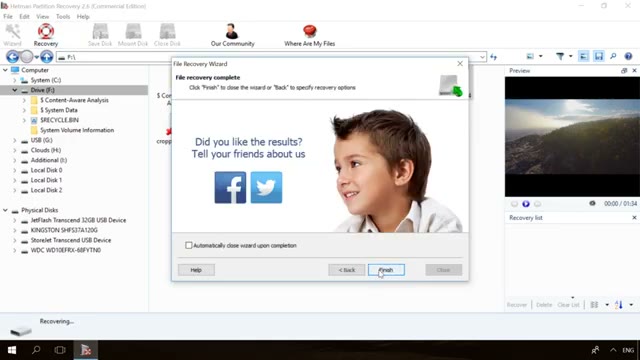
Task: Close the Preview panel
Action: pyautogui.click(x=634, y=71)
